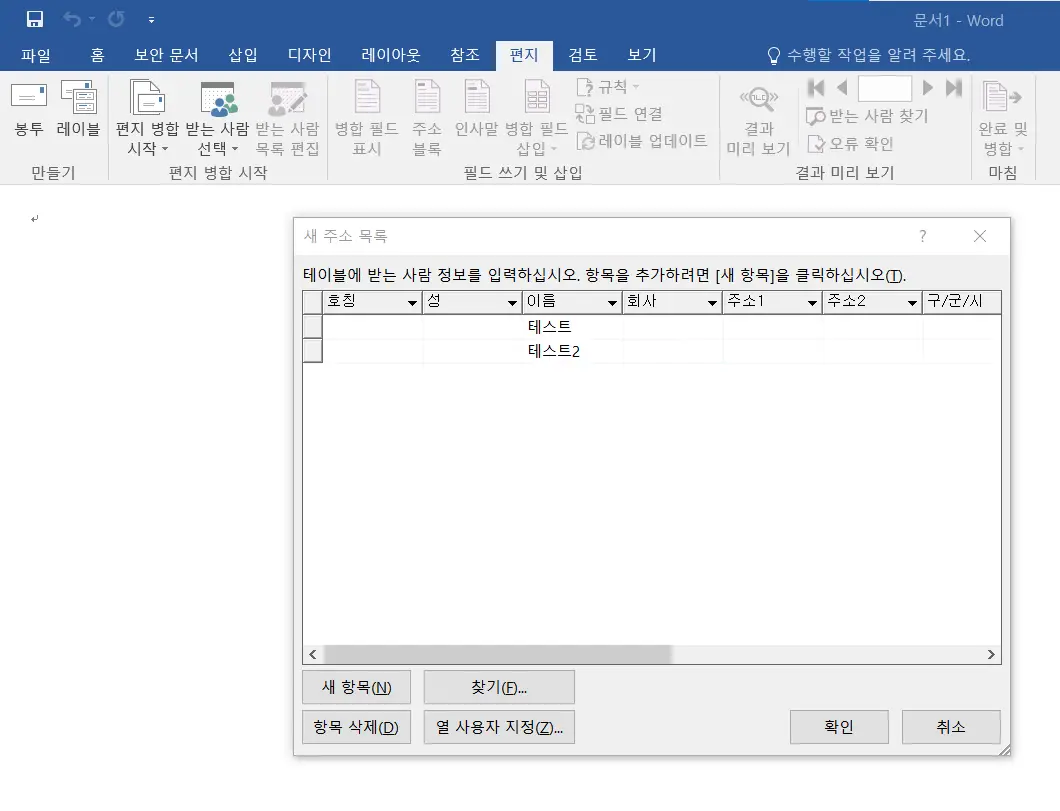Click the record number input field

pyautogui.click(x=884, y=88)
